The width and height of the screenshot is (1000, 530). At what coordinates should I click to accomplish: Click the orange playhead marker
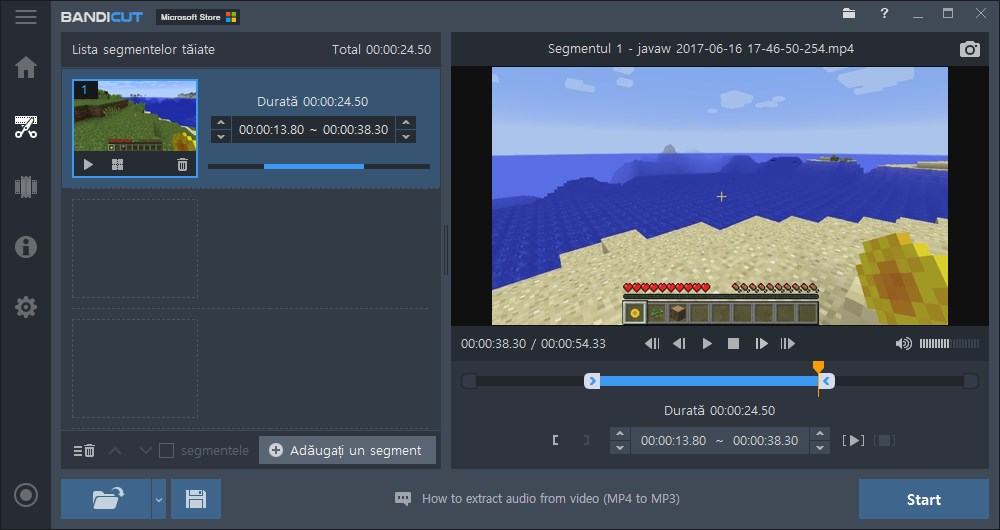[818, 367]
